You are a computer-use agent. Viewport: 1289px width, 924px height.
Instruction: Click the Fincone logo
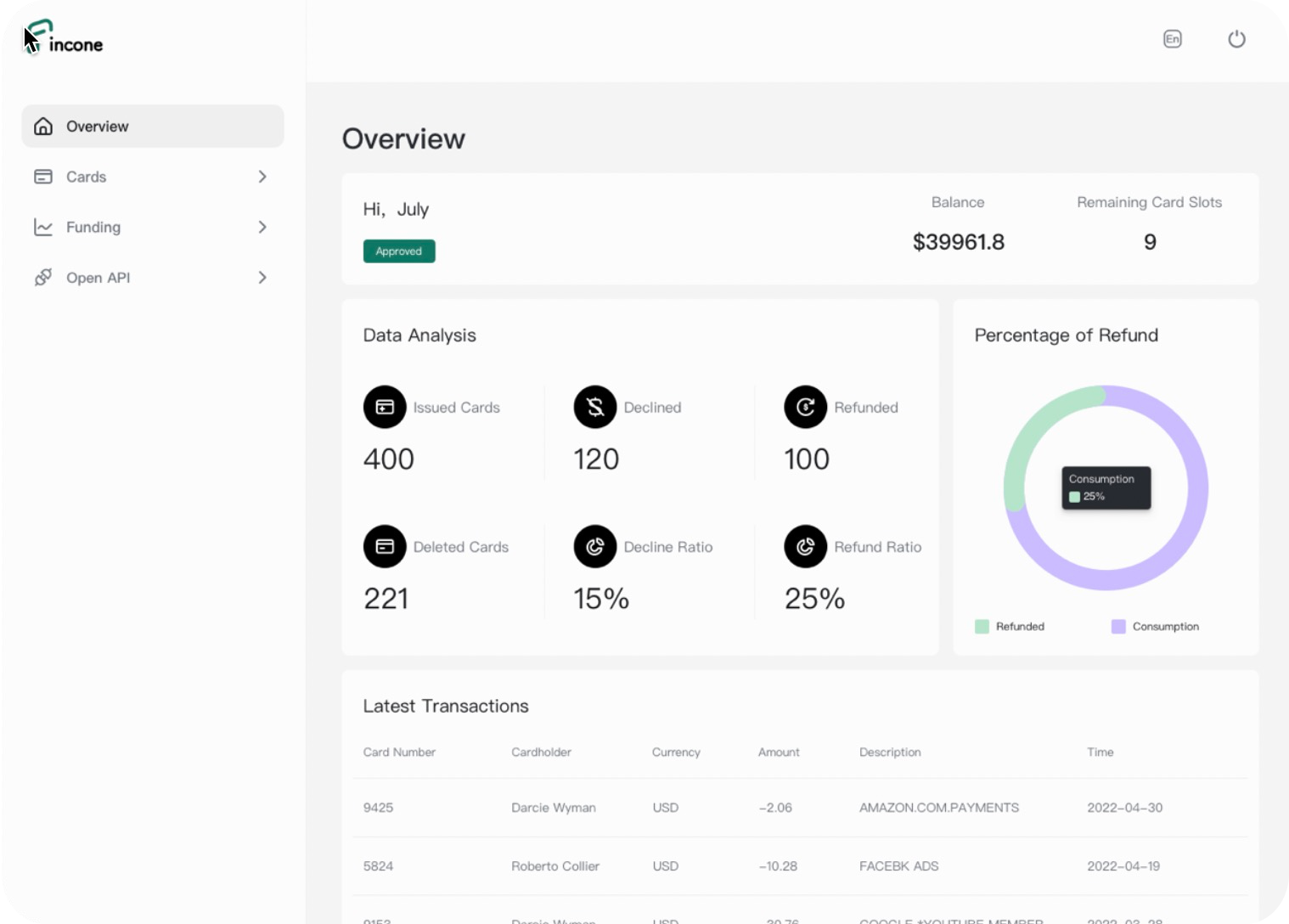tap(65, 38)
